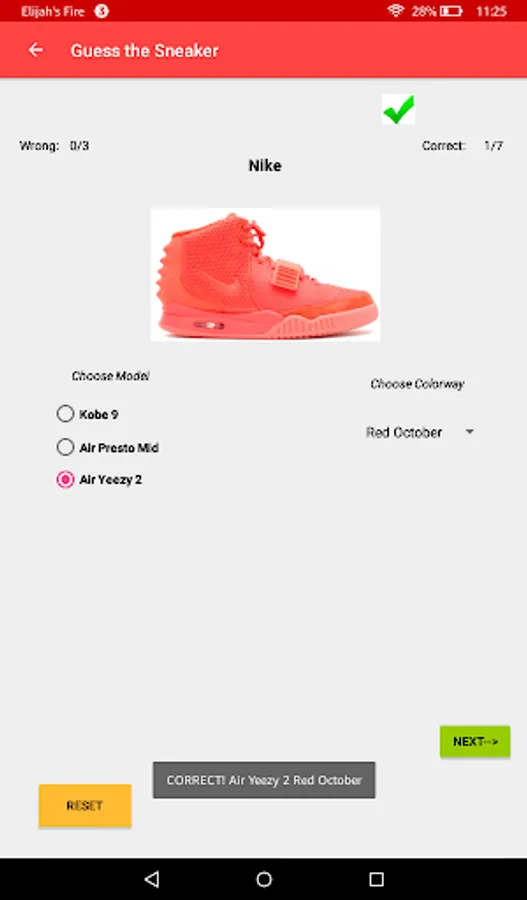Screen dimensions: 527x900
Task: Tap the Correct 1/7 score counter
Action: [463, 146]
